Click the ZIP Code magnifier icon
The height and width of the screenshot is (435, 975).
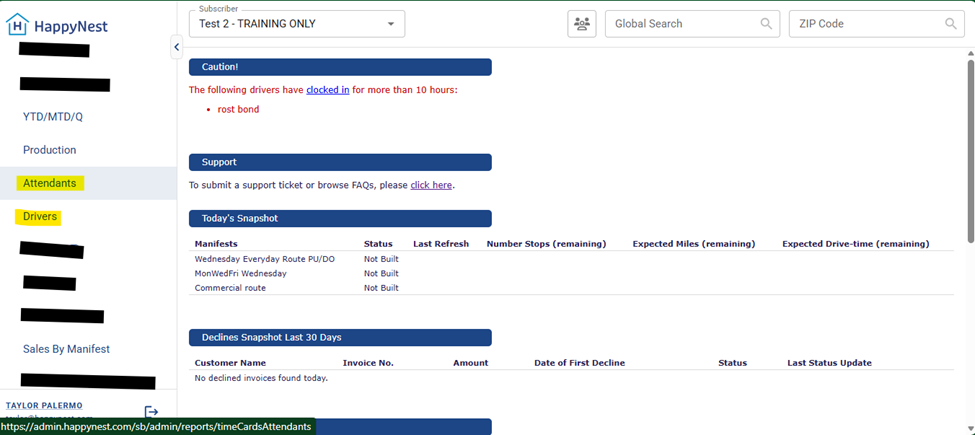point(950,24)
